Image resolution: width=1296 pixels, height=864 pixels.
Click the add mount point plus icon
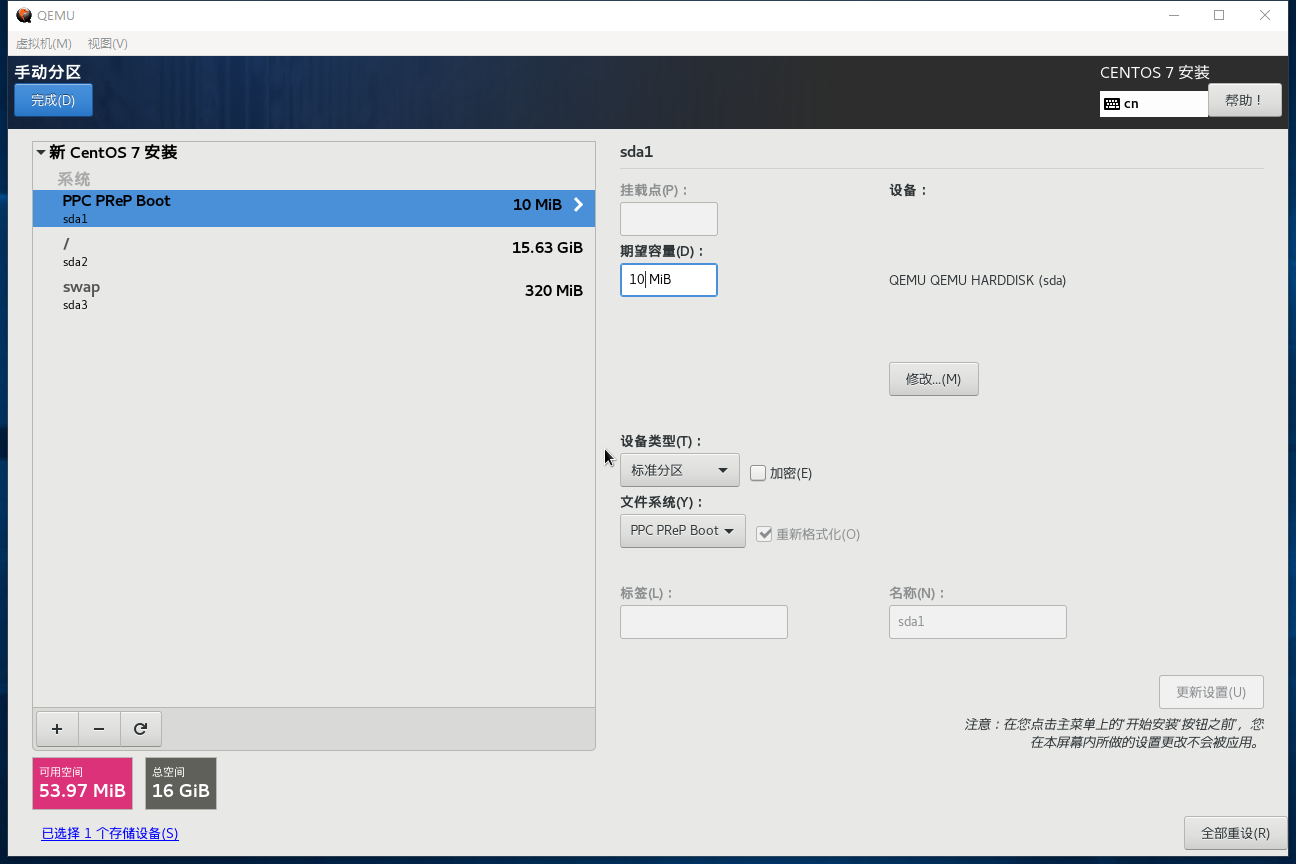tap(57, 729)
